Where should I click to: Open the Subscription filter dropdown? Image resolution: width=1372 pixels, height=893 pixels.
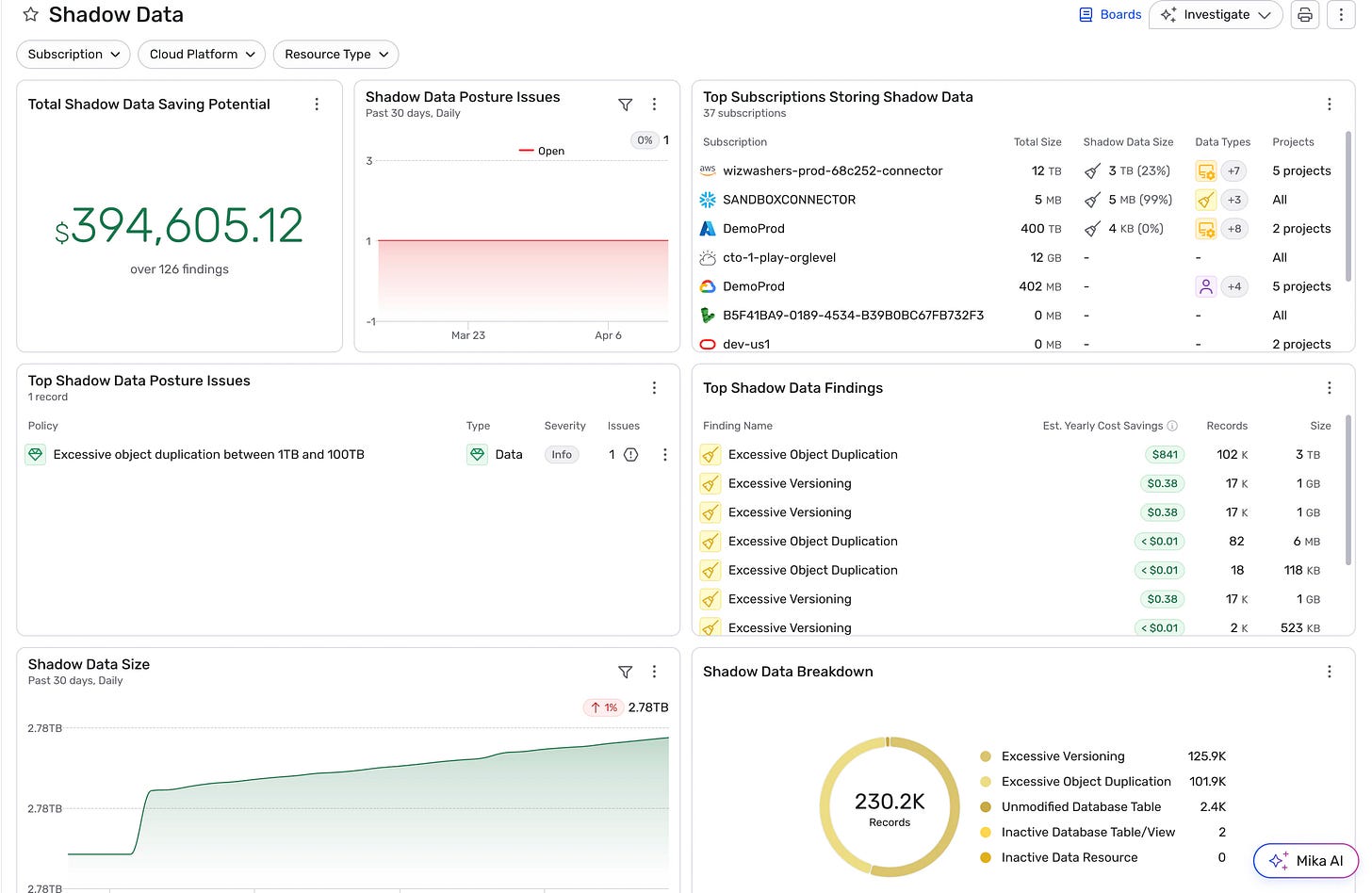(x=73, y=55)
